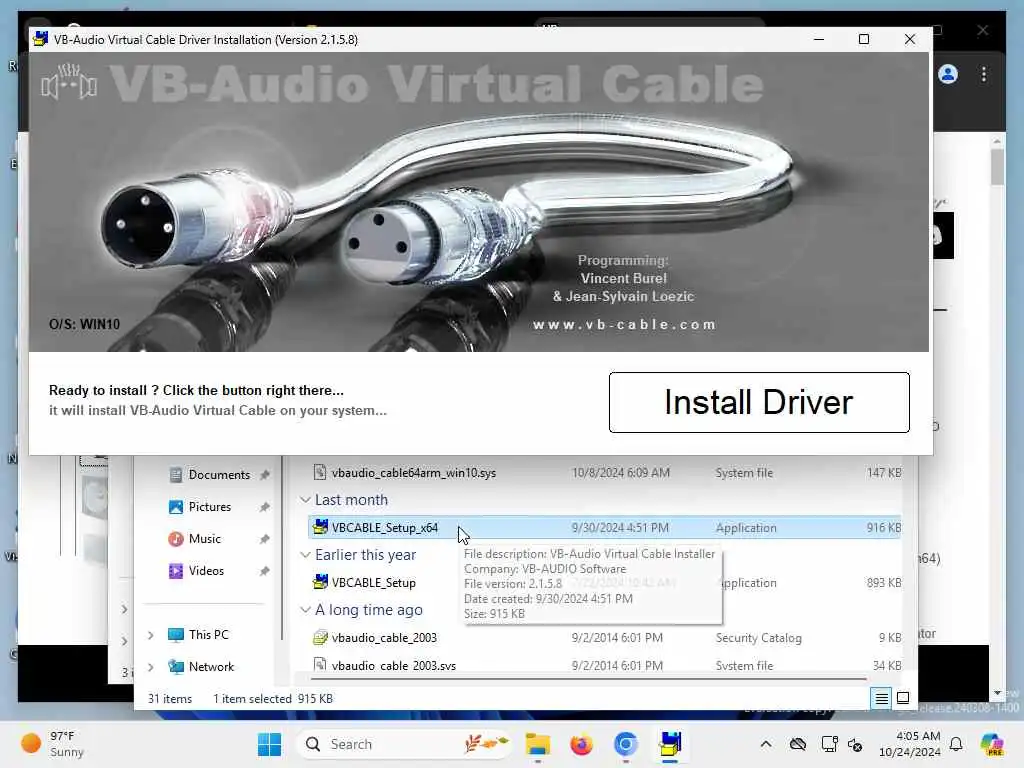The height and width of the screenshot is (768, 1024).
Task: Maximize the VB-Audio installer window
Action: pos(864,39)
